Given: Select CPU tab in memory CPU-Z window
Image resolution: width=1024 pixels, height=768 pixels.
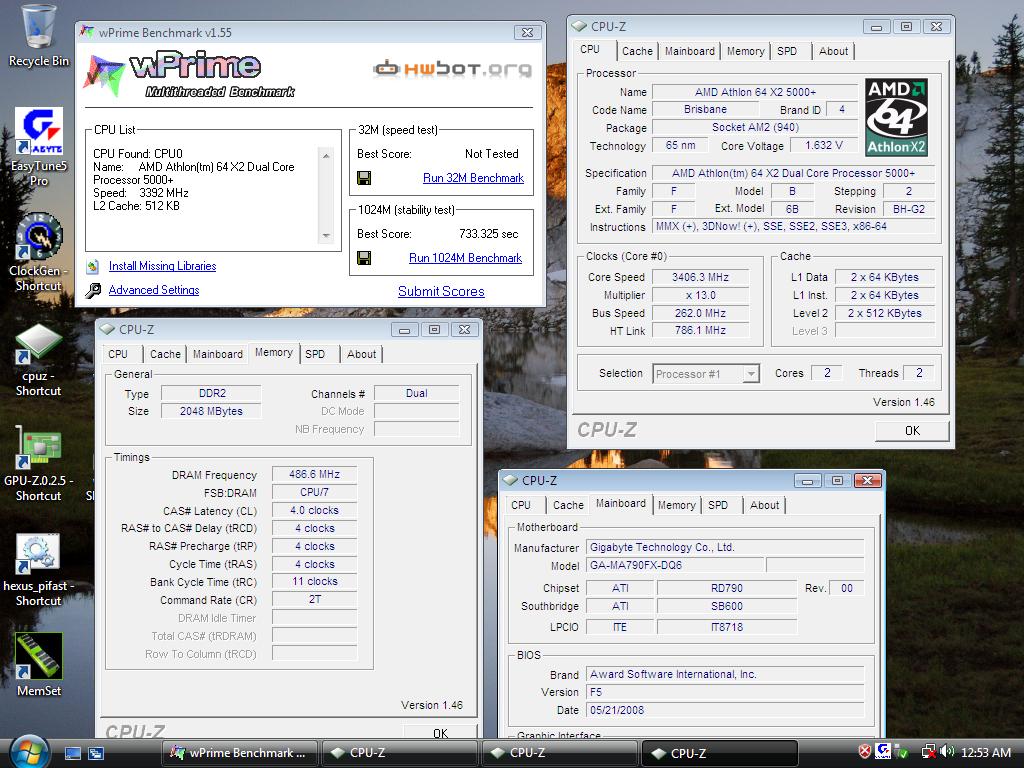Looking at the screenshot, I should [118, 354].
